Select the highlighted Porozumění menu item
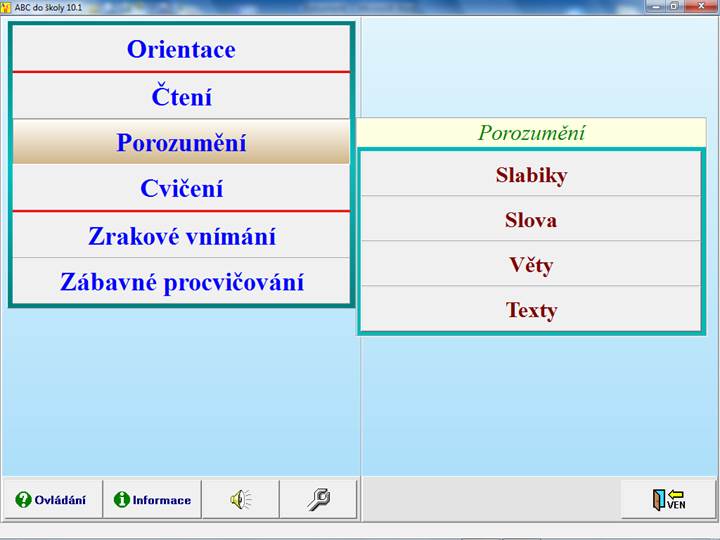The width and height of the screenshot is (720, 540). click(181, 142)
